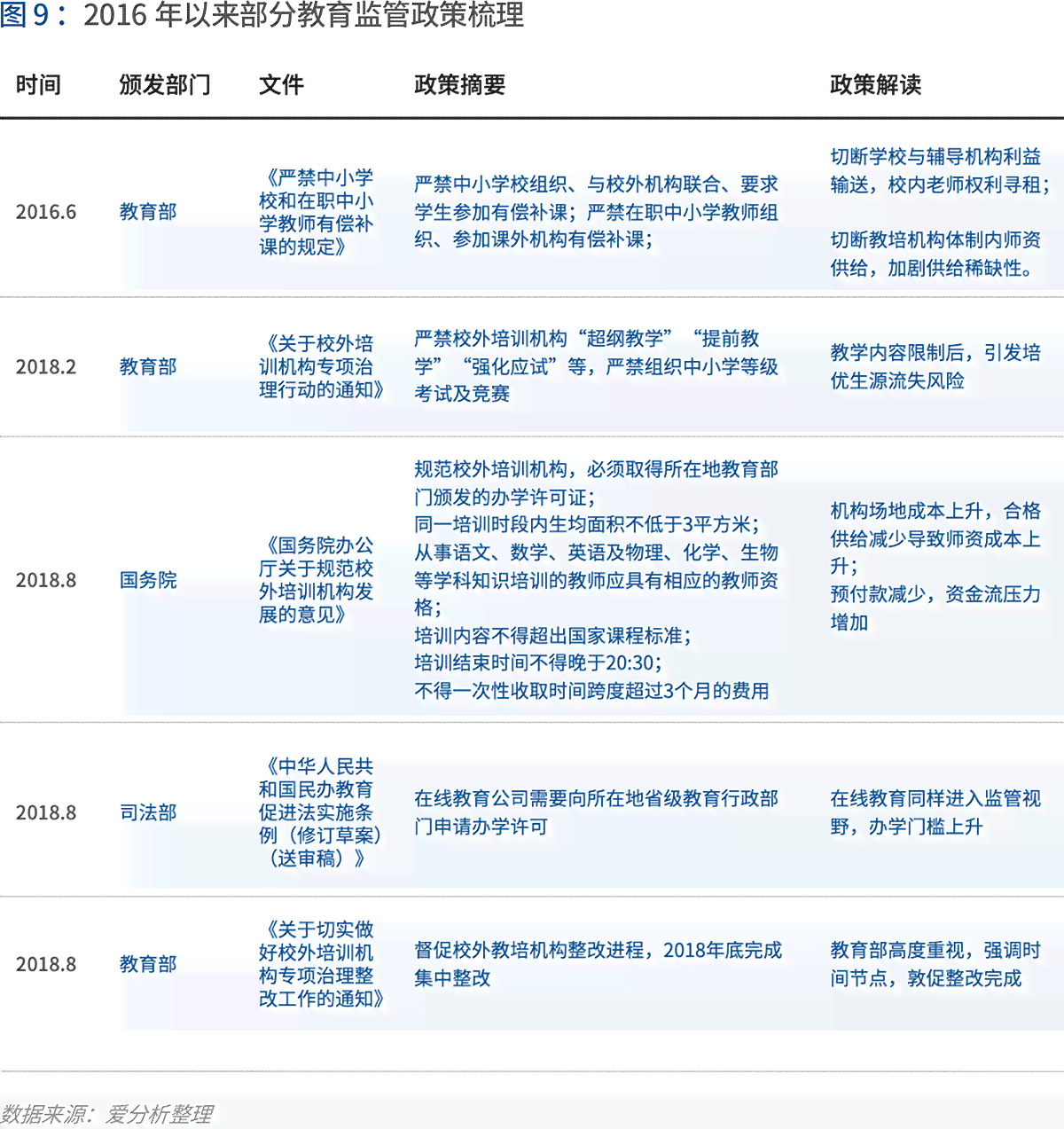
Task: Click the '政策摘要' column header
Action: pos(460,84)
